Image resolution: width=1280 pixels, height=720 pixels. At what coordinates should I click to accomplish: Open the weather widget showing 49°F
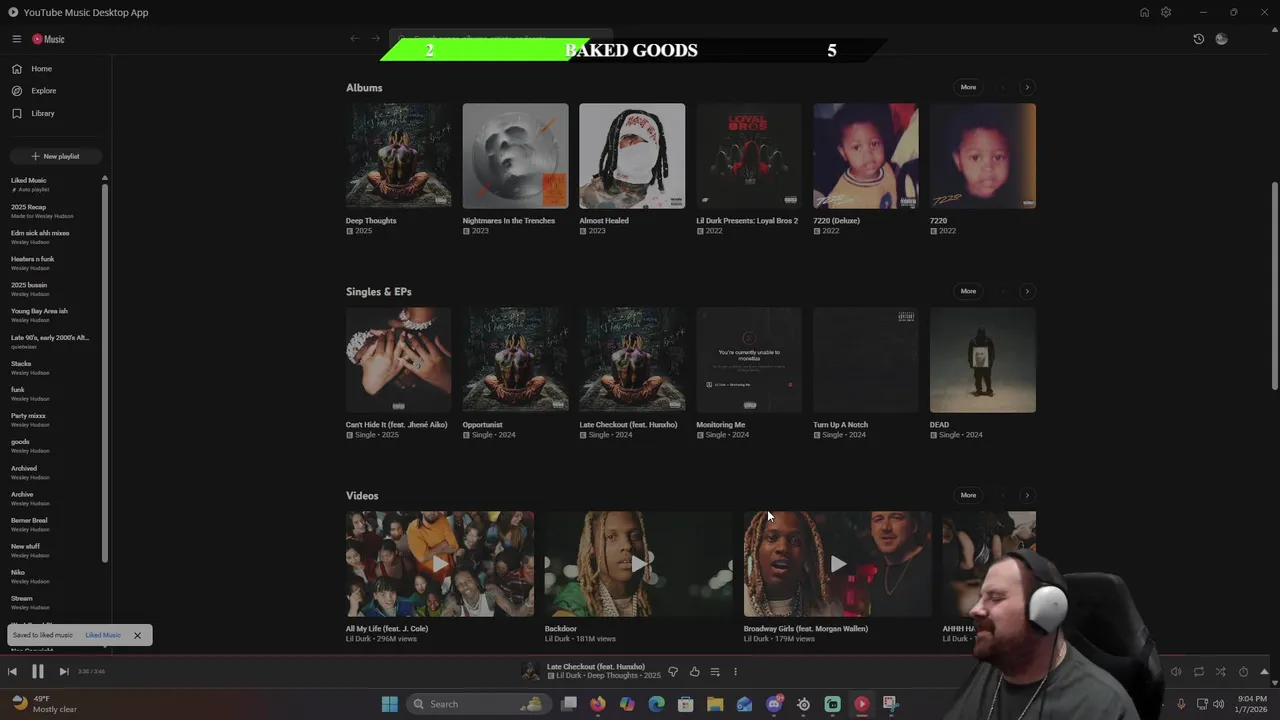(44, 704)
